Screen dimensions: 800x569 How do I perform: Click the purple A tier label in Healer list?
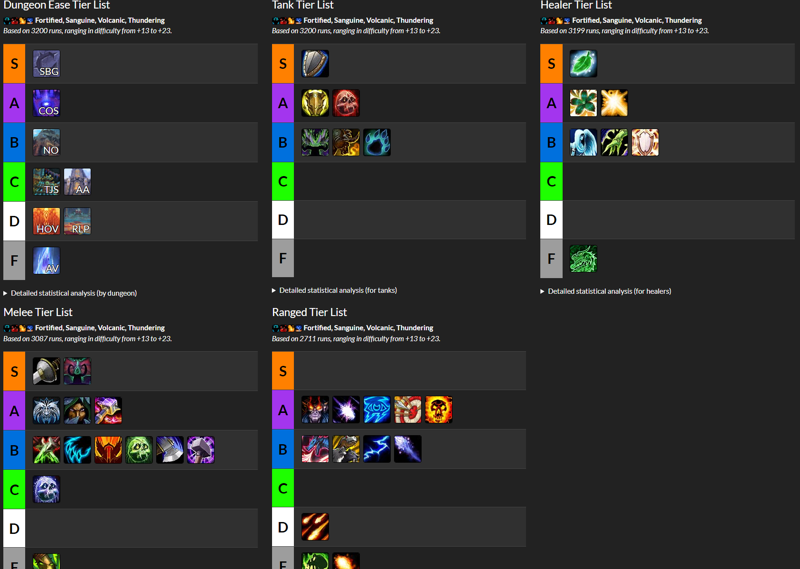click(x=551, y=103)
